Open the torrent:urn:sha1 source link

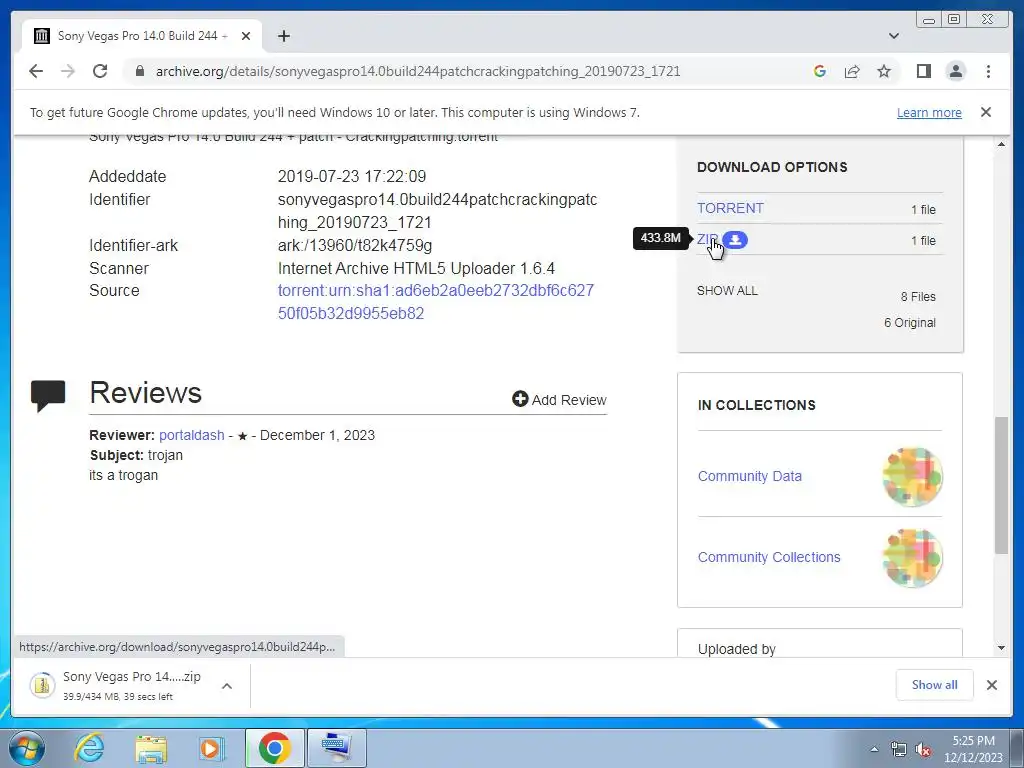click(436, 302)
